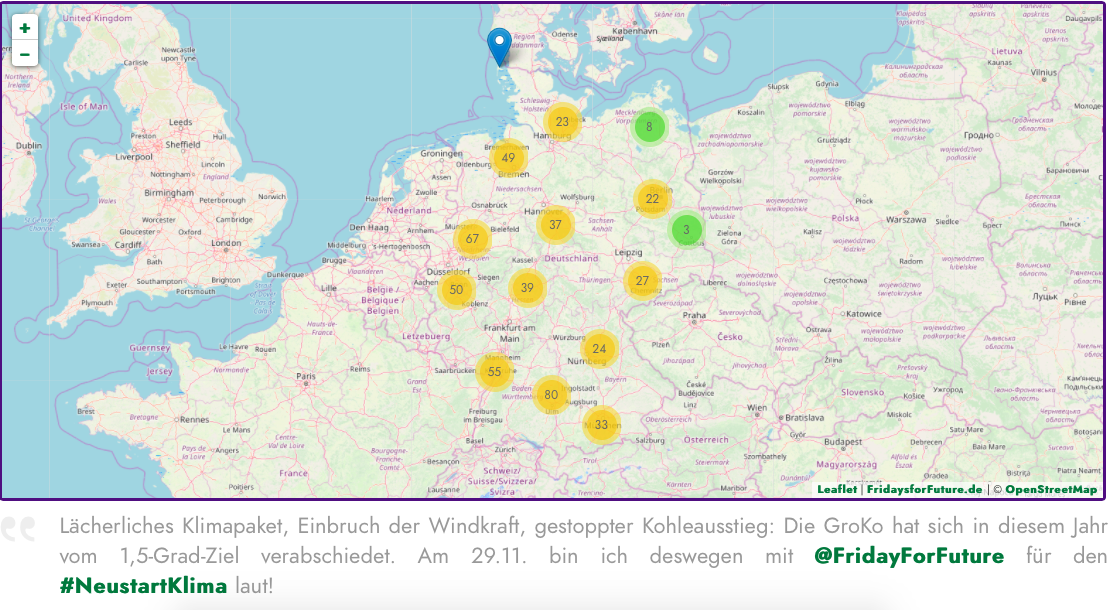This screenshot has width=1110, height=610.
Task: Expand the yellow cluster marked 23
Action: (562, 122)
